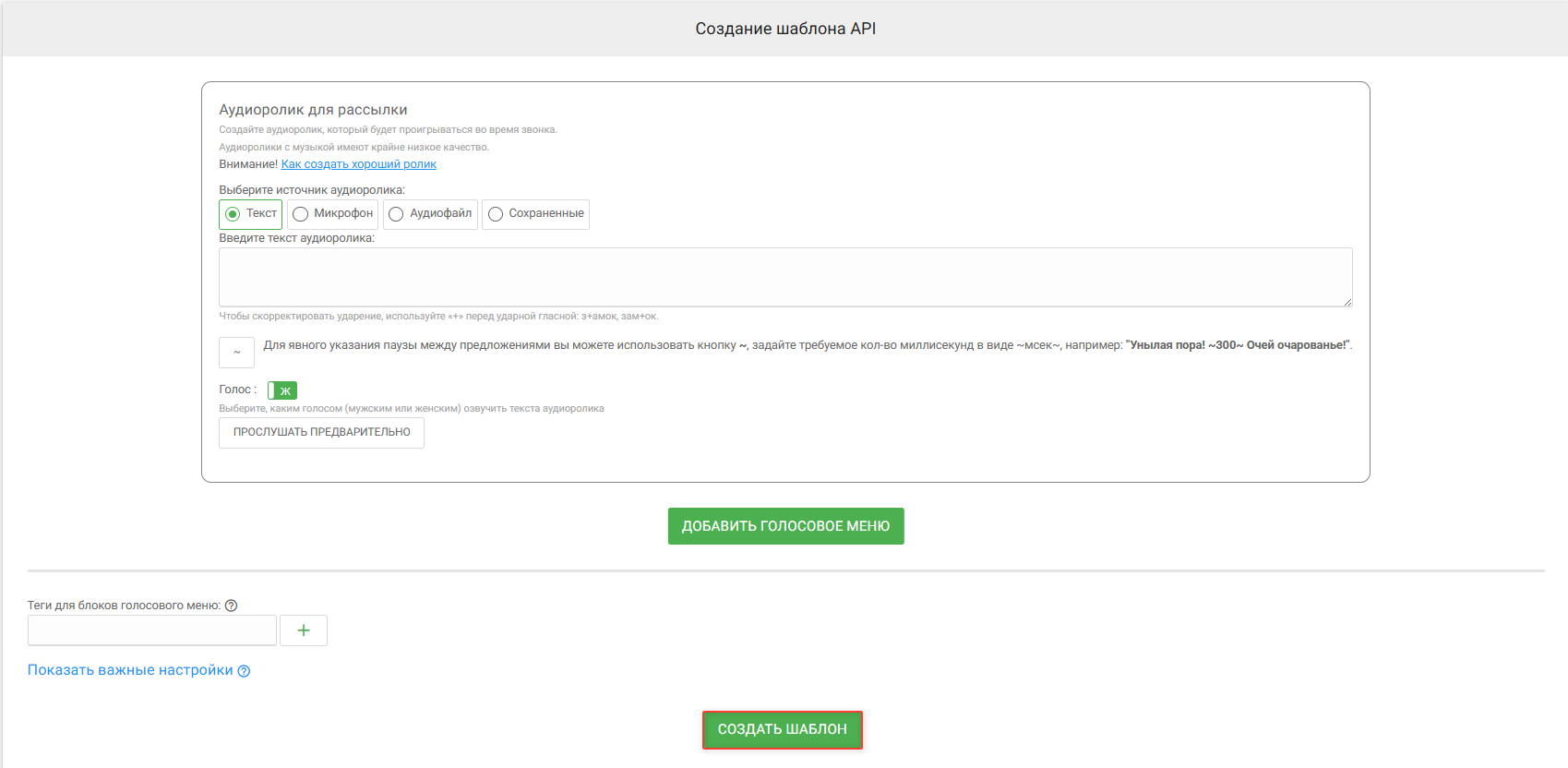Choose Микрофон as audio source

click(x=333, y=214)
